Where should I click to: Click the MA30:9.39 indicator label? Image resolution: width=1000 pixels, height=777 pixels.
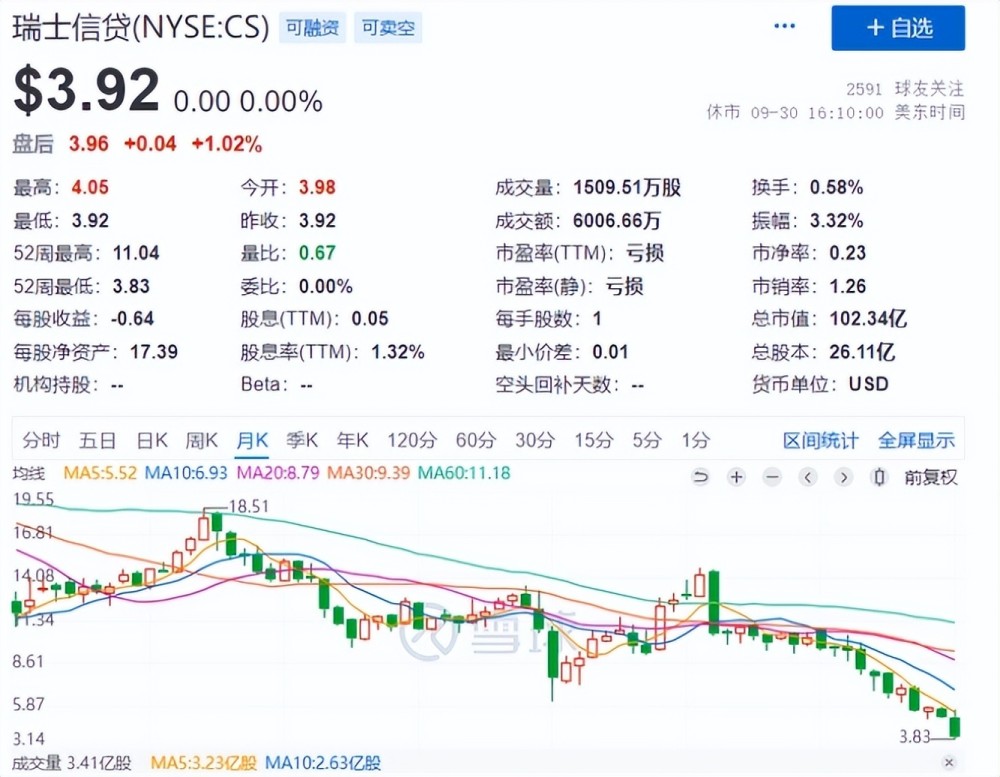point(369,473)
